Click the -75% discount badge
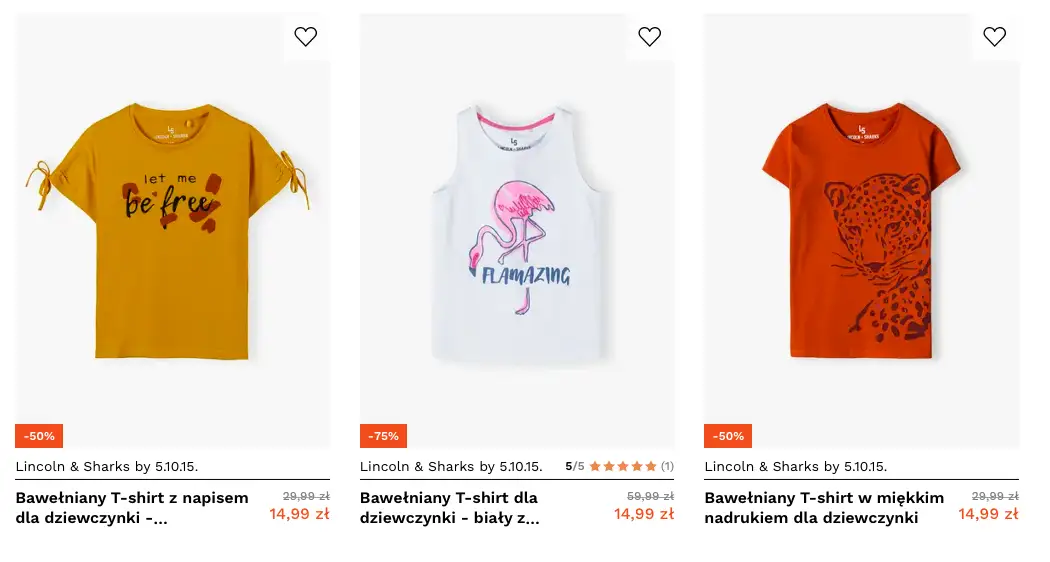 coord(383,436)
